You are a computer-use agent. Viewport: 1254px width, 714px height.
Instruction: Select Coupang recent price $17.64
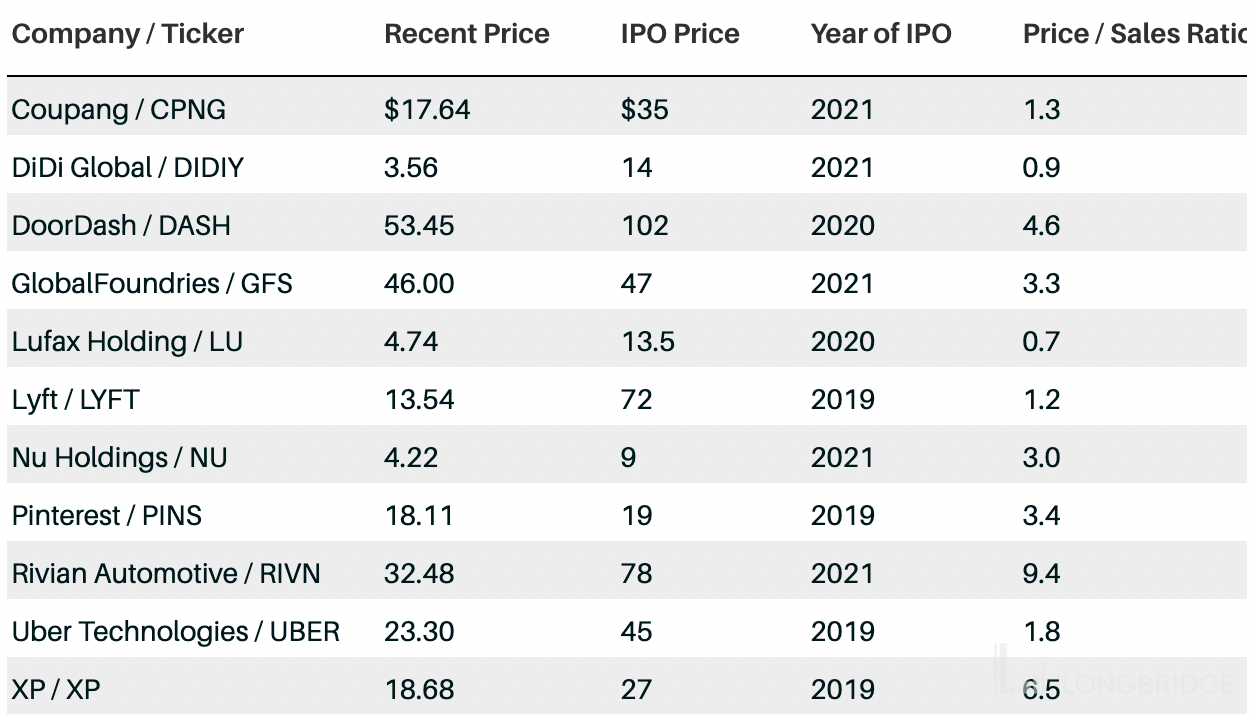click(427, 109)
